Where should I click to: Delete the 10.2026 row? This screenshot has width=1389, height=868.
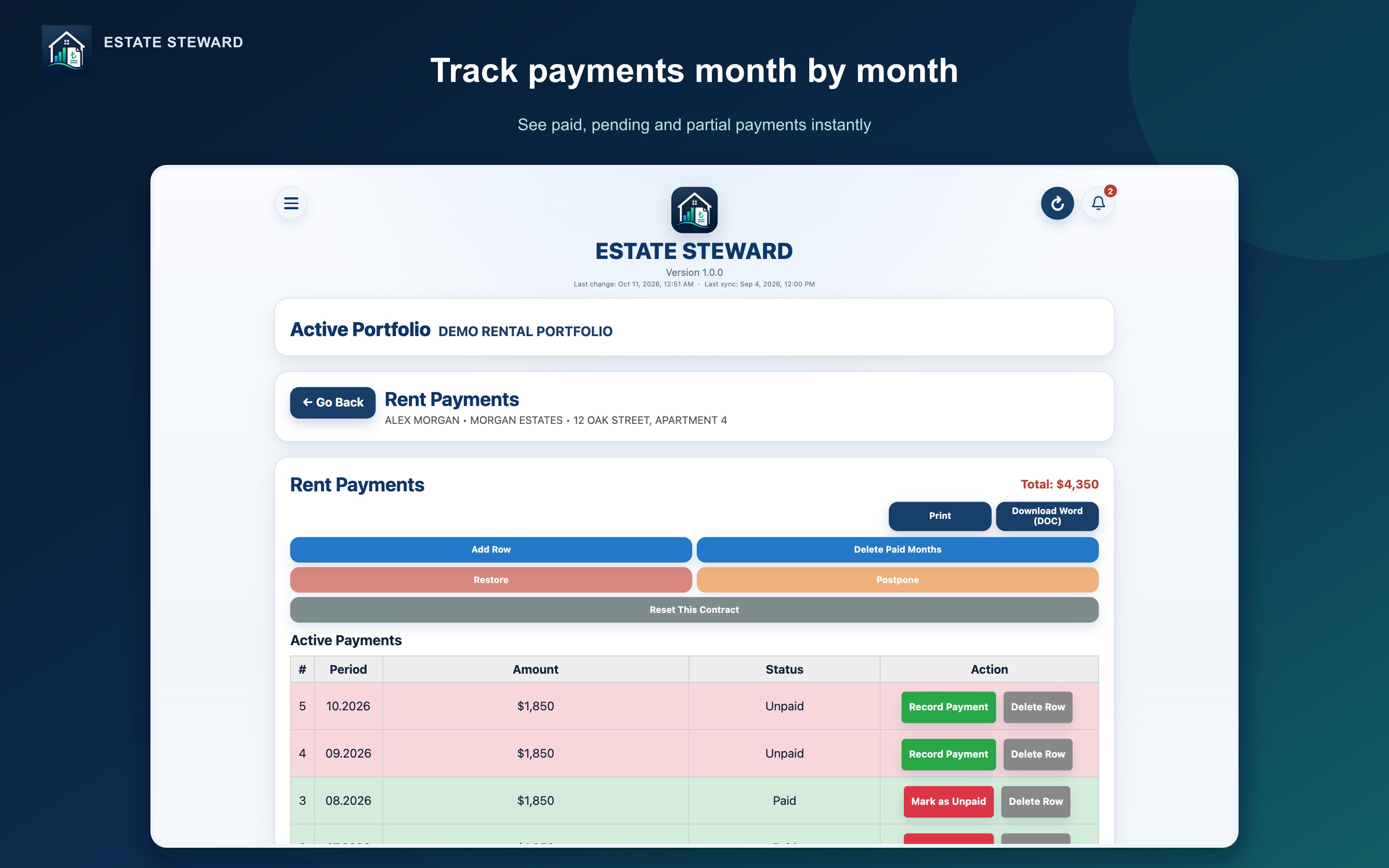point(1038,706)
